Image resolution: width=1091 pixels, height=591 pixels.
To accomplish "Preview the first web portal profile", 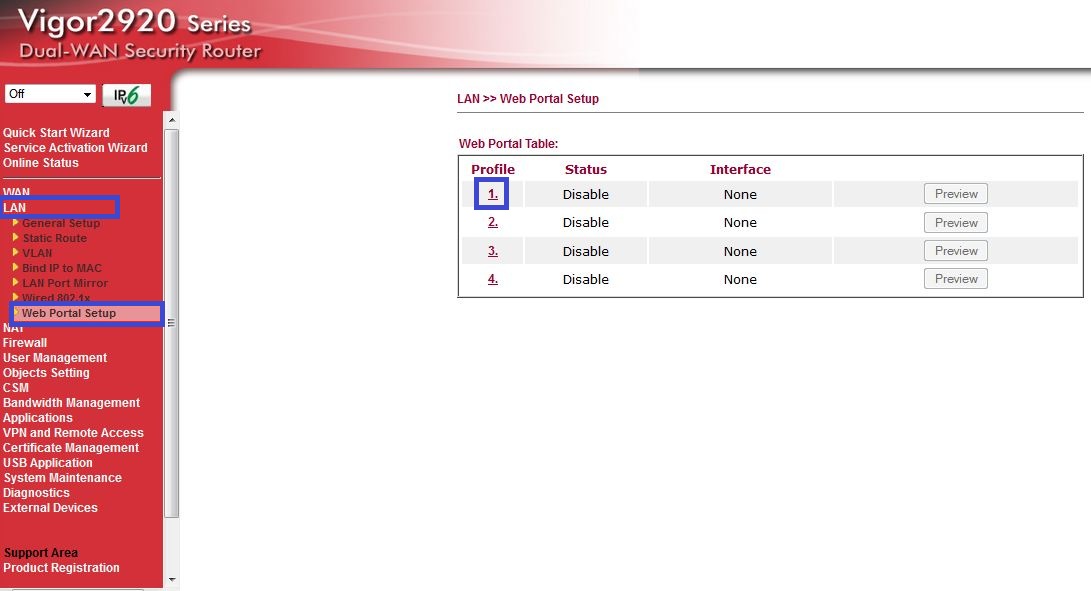I will coord(955,194).
